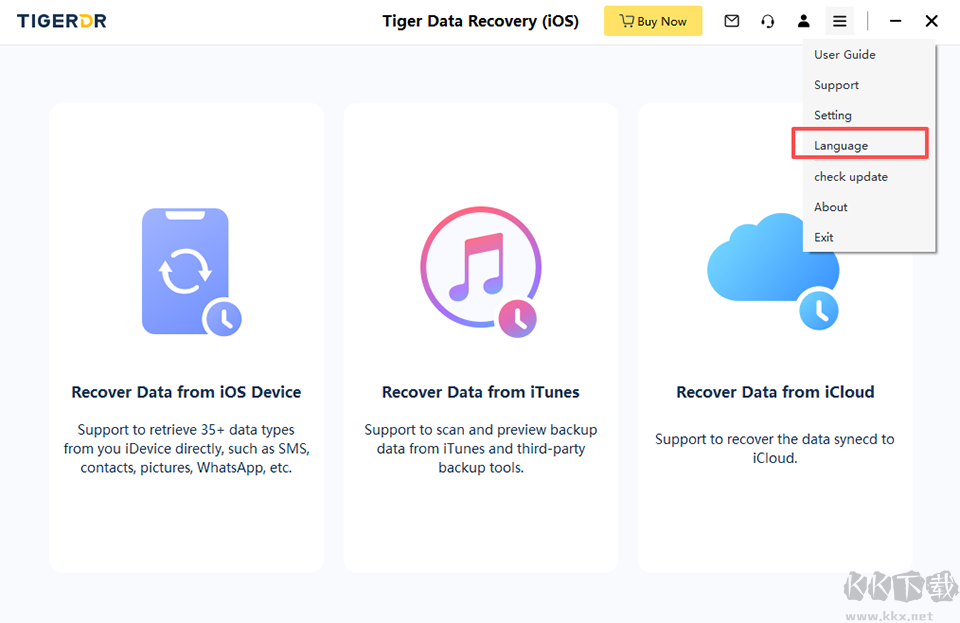Click the TIGERDR logo

pyautogui.click(x=61, y=21)
